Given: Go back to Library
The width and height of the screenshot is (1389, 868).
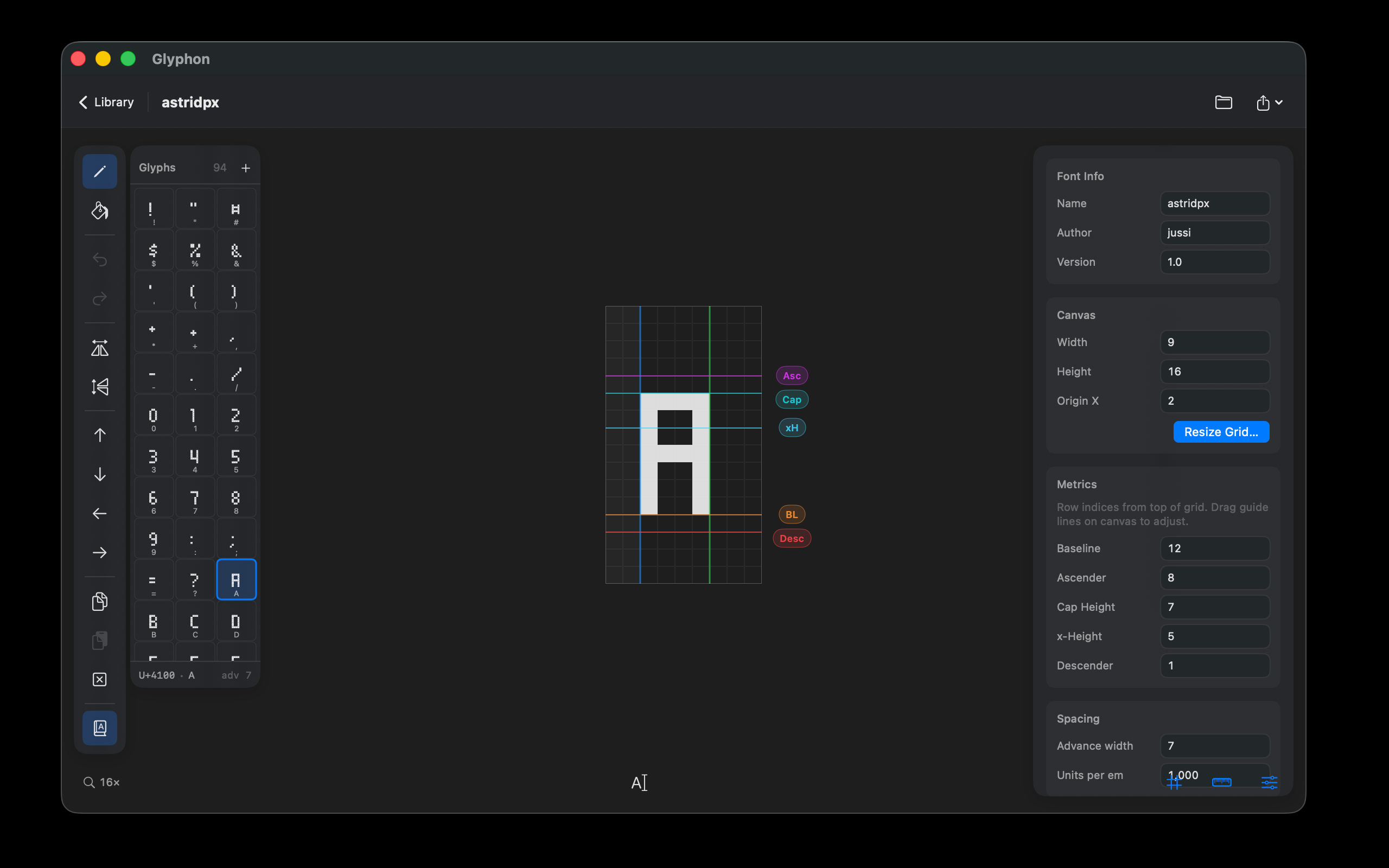Looking at the screenshot, I should [106, 102].
